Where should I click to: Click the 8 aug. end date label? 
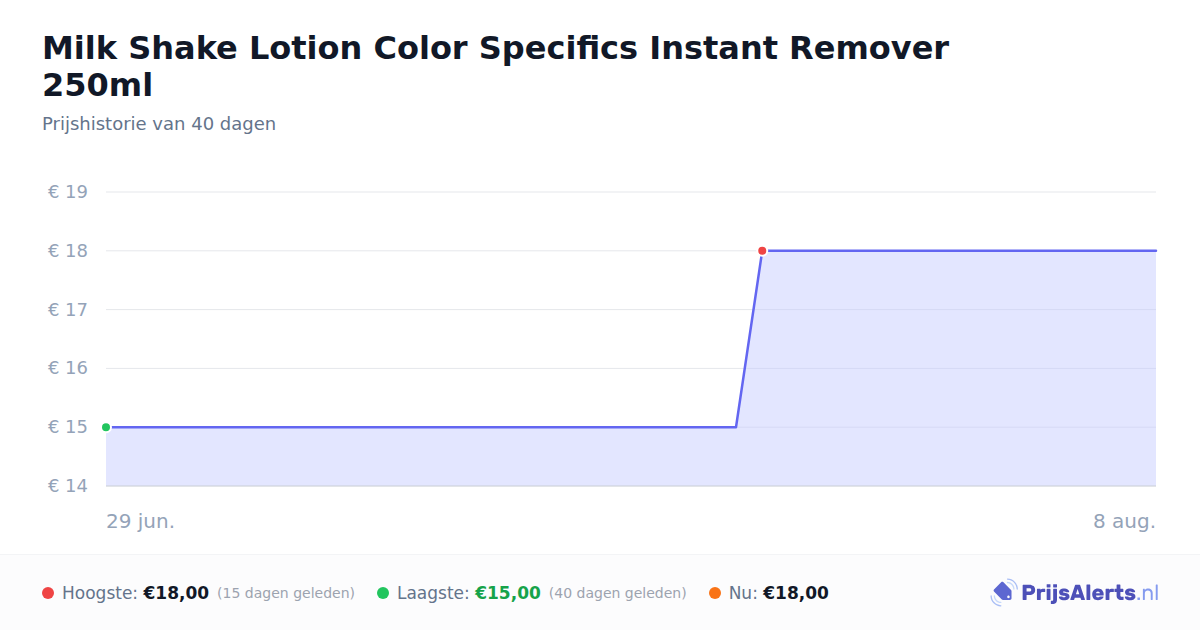pyautogui.click(x=1124, y=521)
